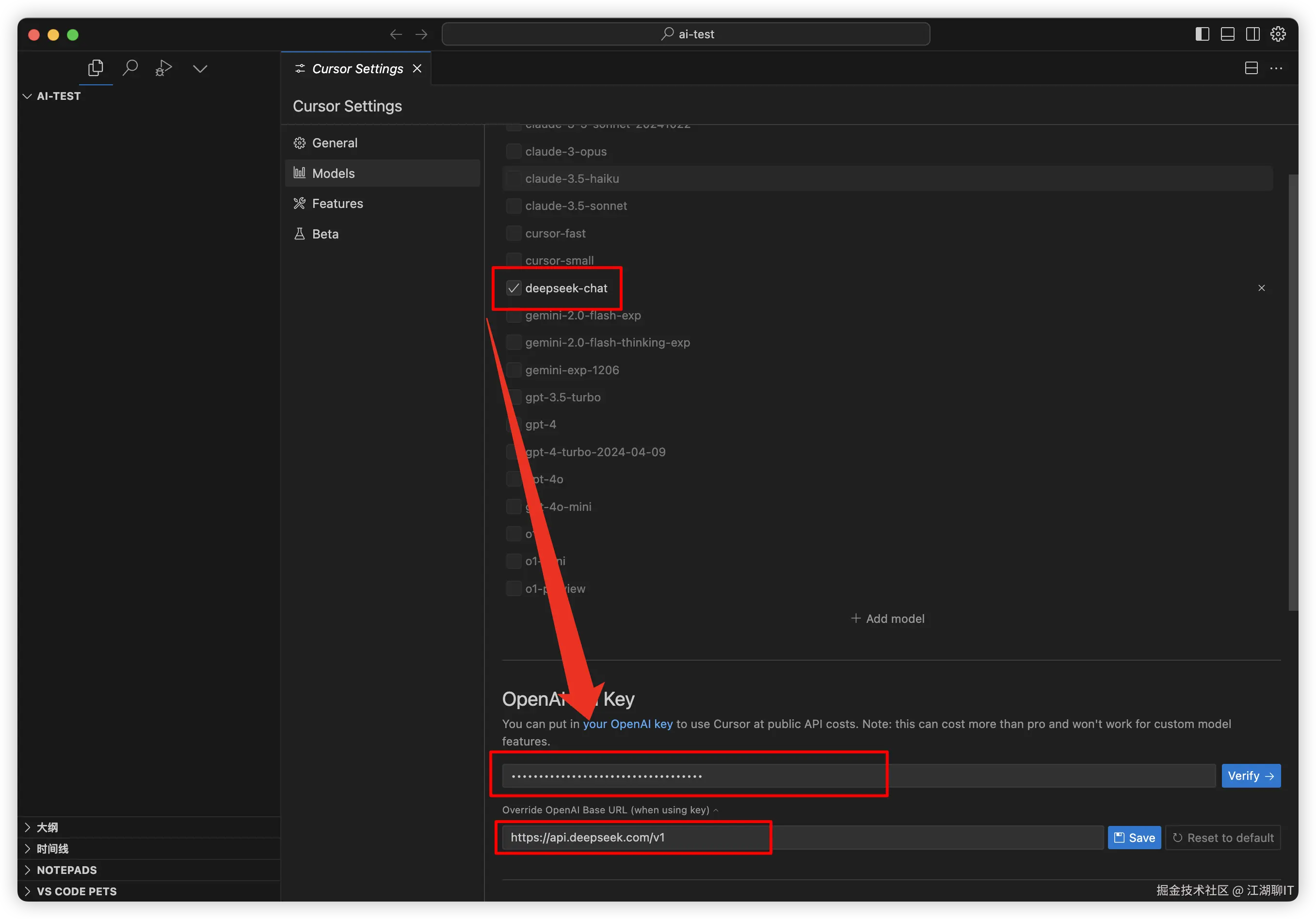This screenshot has width=1316, height=919.
Task: Uncheck the deepseek-chat model checkbox
Action: coord(514,288)
